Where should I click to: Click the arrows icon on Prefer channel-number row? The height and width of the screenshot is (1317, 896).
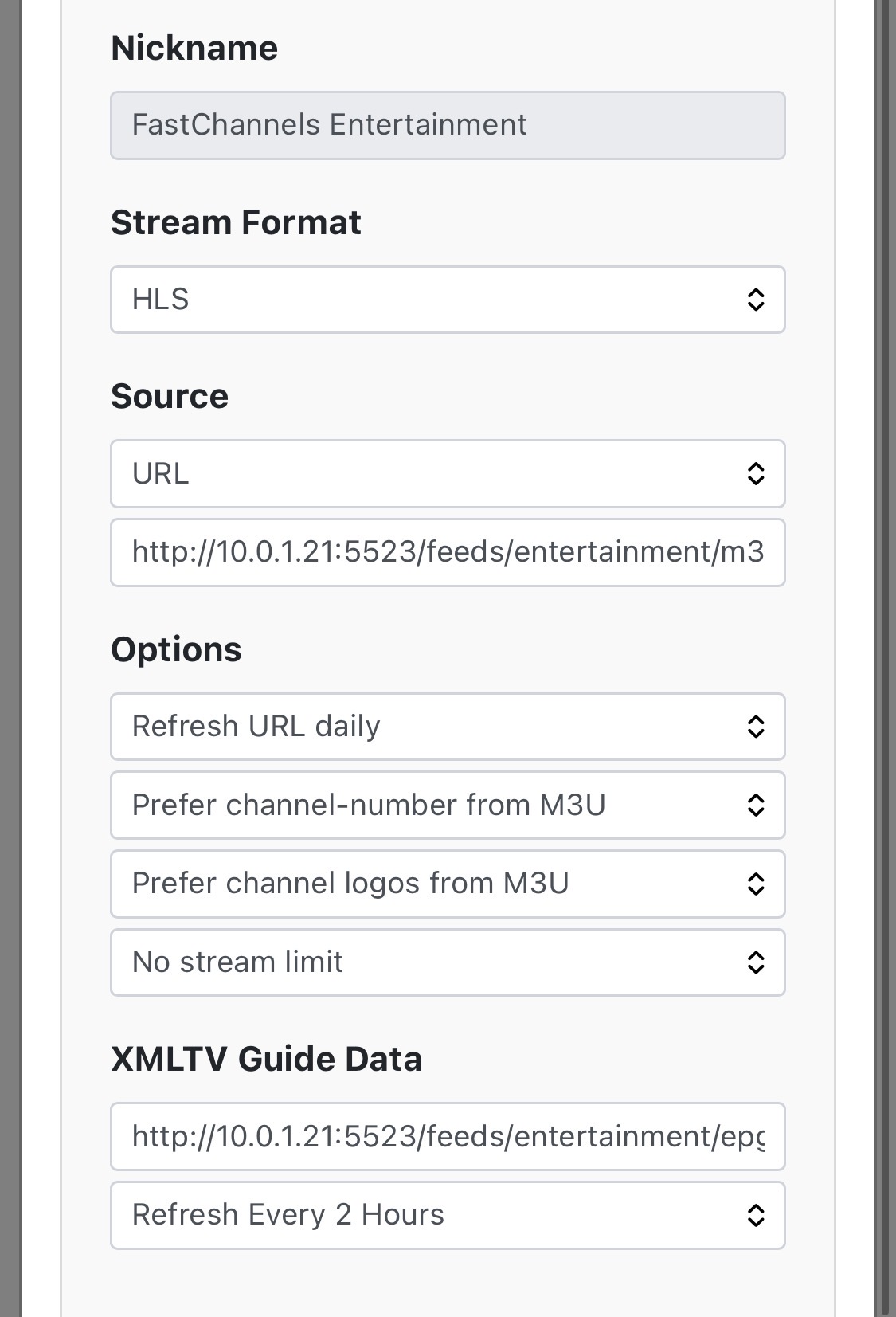pyautogui.click(x=755, y=805)
